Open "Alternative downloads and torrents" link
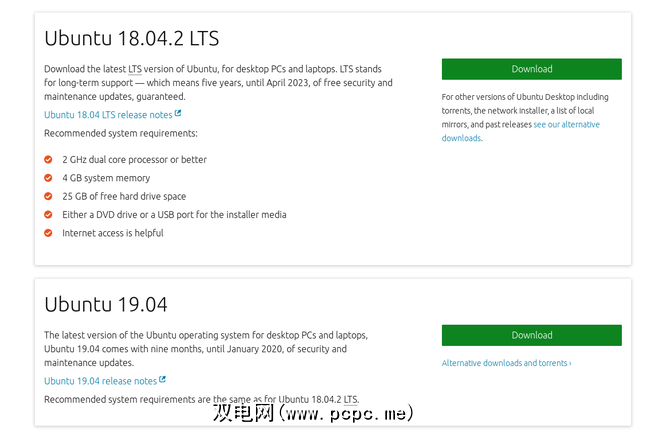Image resolution: width=670 pixels, height=436 pixels. [506, 363]
